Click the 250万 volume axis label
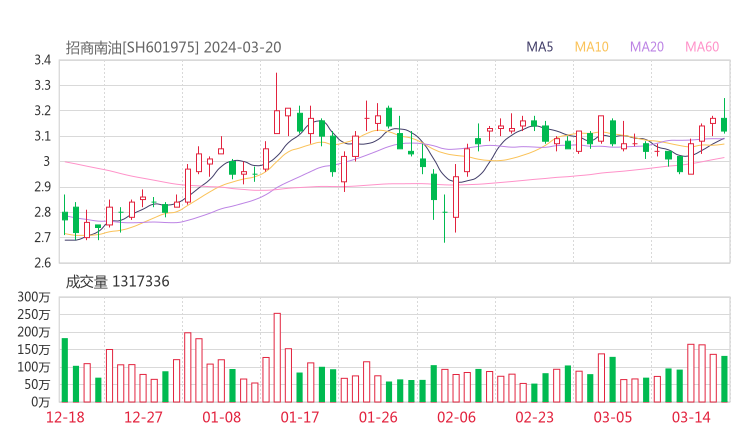The width and height of the screenshot is (740, 440). coord(34,314)
